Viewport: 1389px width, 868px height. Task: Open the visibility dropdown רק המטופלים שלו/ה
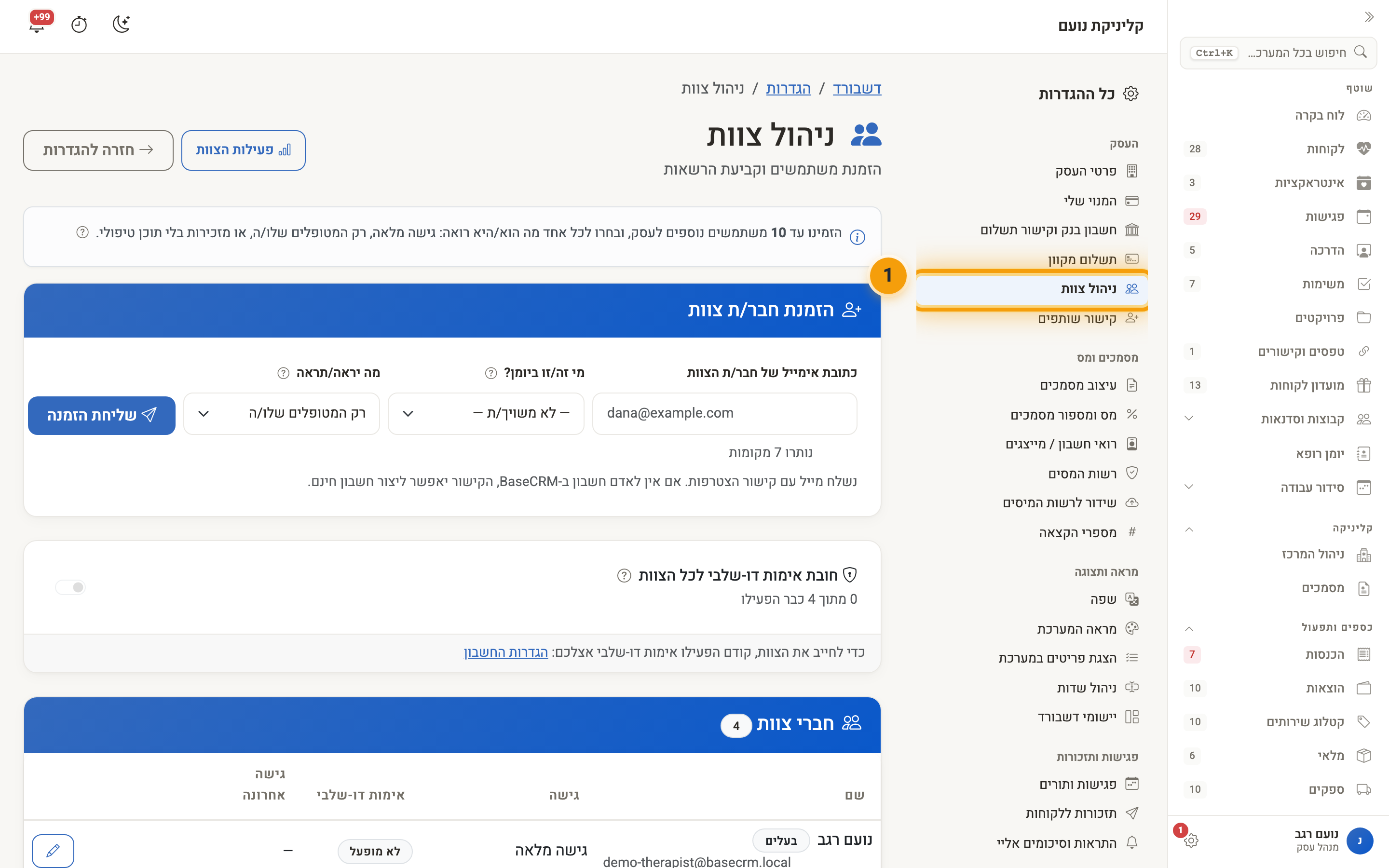point(282,413)
